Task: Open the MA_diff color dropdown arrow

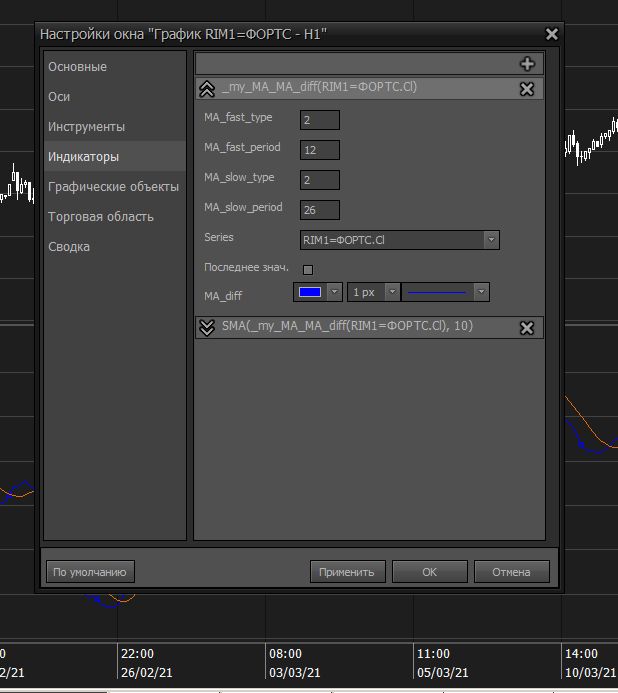Action: click(x=335, y=292)
